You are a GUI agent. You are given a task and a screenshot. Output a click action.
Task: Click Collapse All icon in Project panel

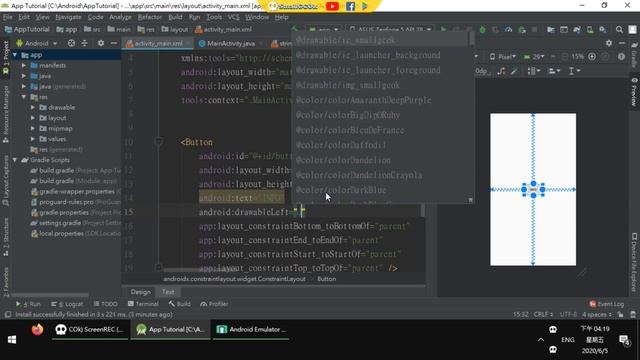point(84,43)
